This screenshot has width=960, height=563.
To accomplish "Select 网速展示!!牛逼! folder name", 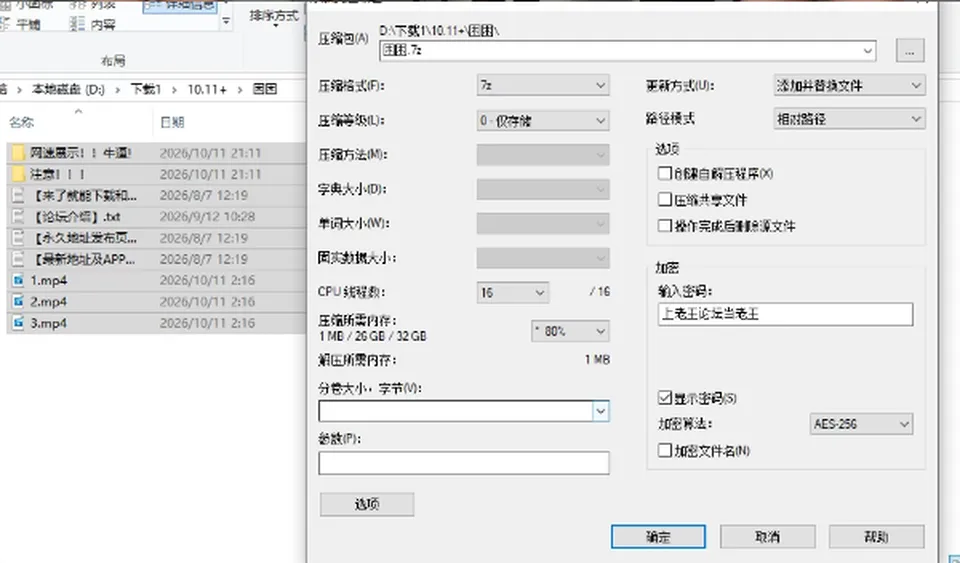I will tap(81, 153).
